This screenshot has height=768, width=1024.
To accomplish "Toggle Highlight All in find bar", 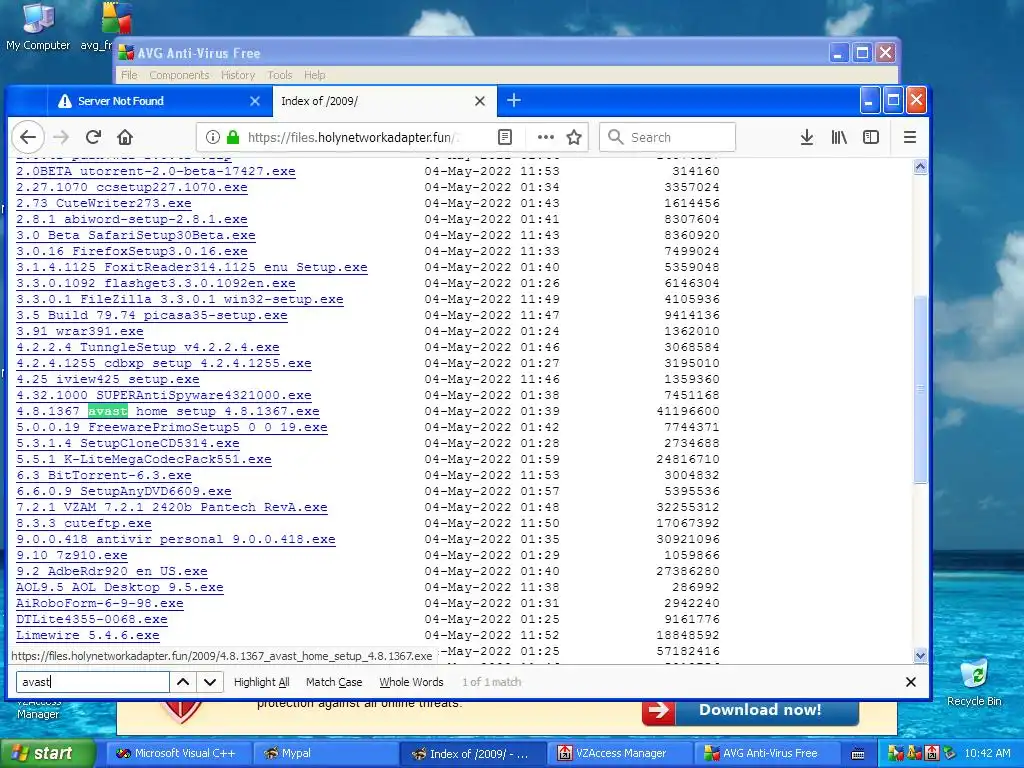I will (x=261, y=682).
